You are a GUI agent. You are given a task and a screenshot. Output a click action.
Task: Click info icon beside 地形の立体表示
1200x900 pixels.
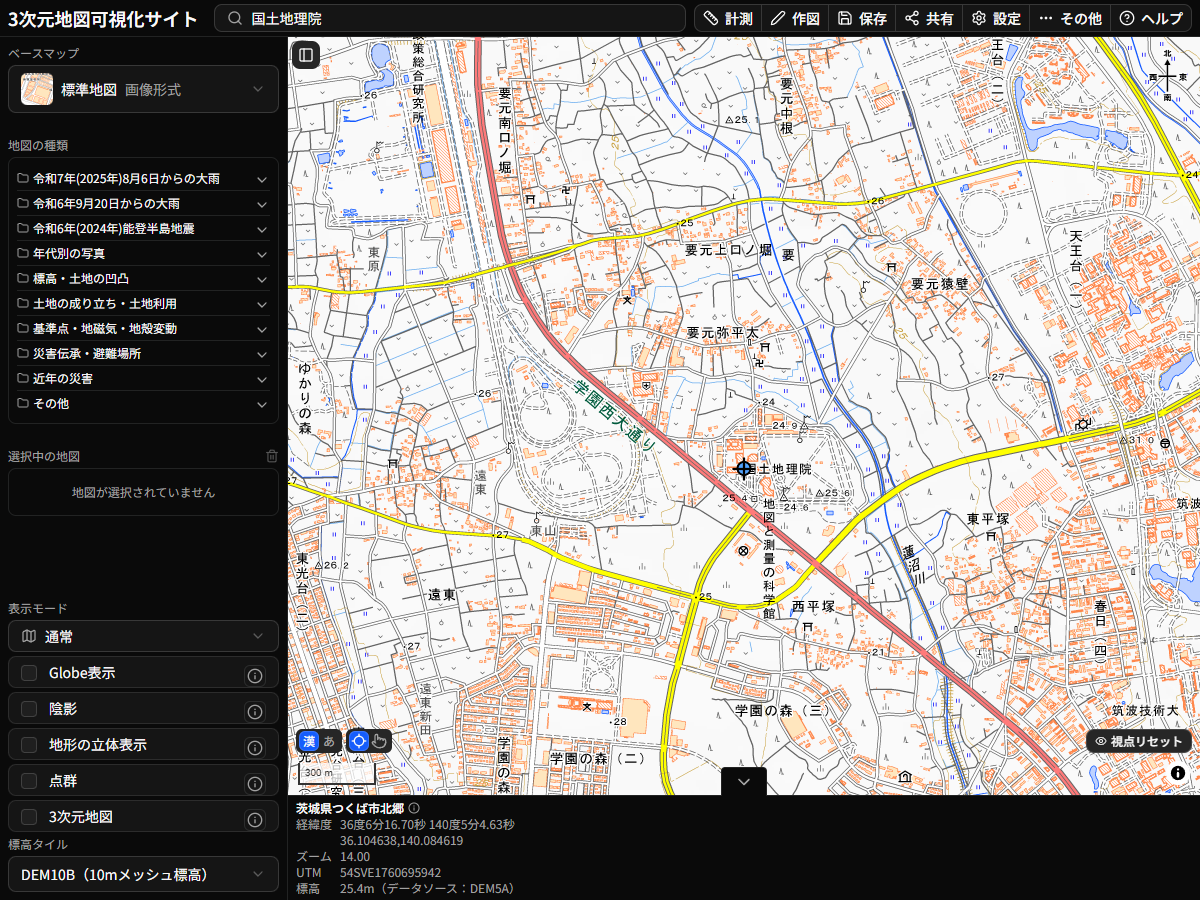coord(254,747)
